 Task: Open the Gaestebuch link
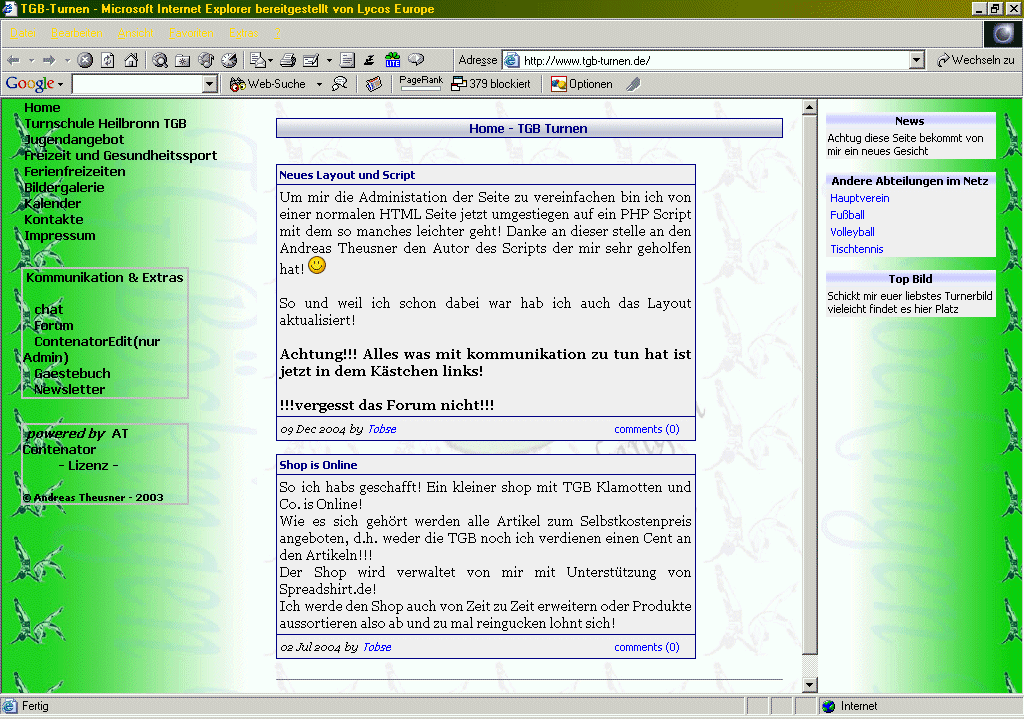(x=72, y=374)
